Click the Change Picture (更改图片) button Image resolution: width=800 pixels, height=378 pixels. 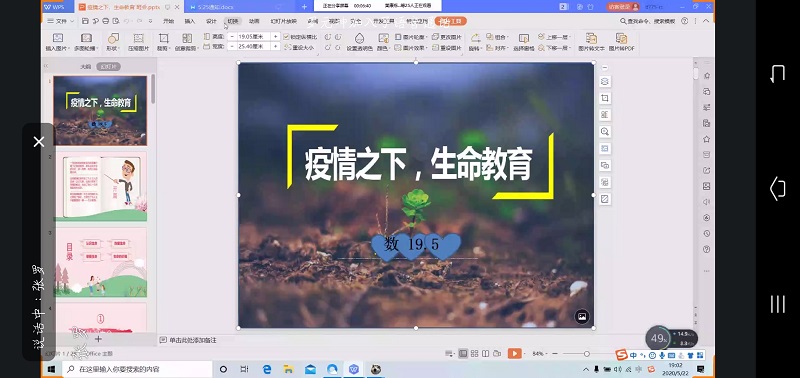447,37
